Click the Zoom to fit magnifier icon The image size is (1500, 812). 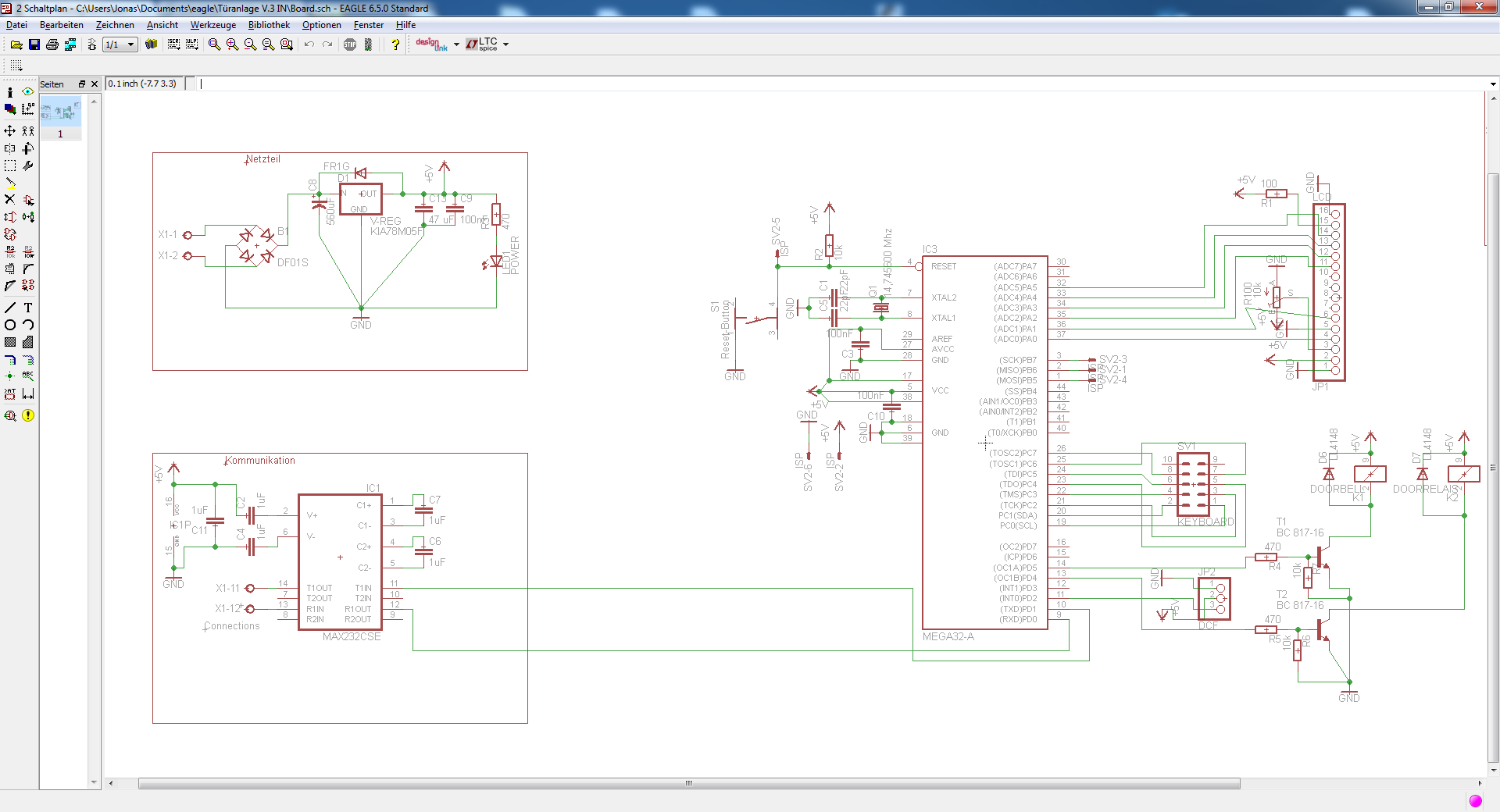pyautogui.click(x=214, y=45)
